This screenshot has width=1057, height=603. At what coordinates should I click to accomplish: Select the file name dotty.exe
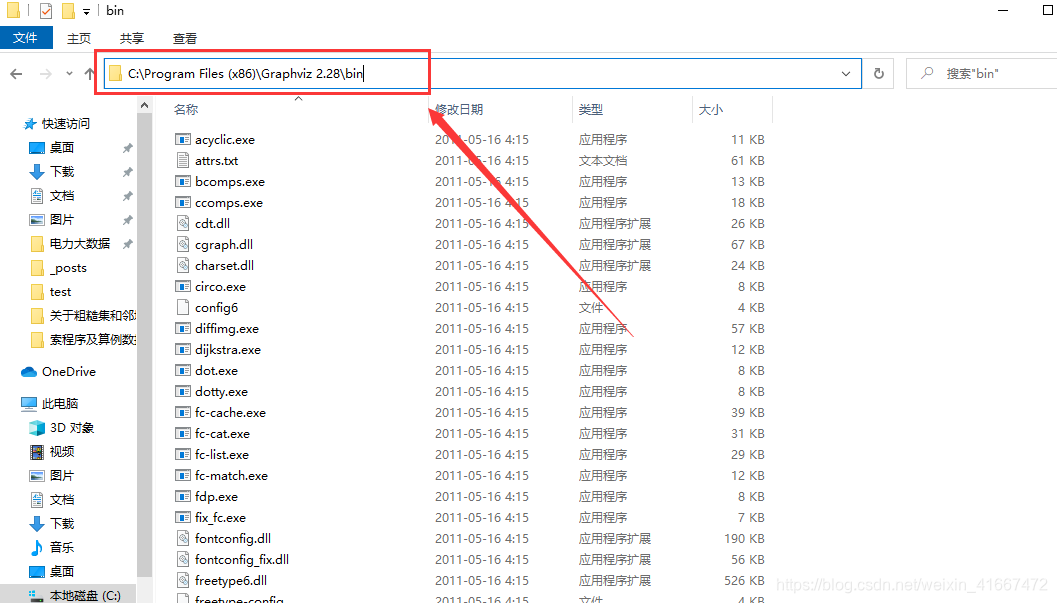(x=221, y=391)
